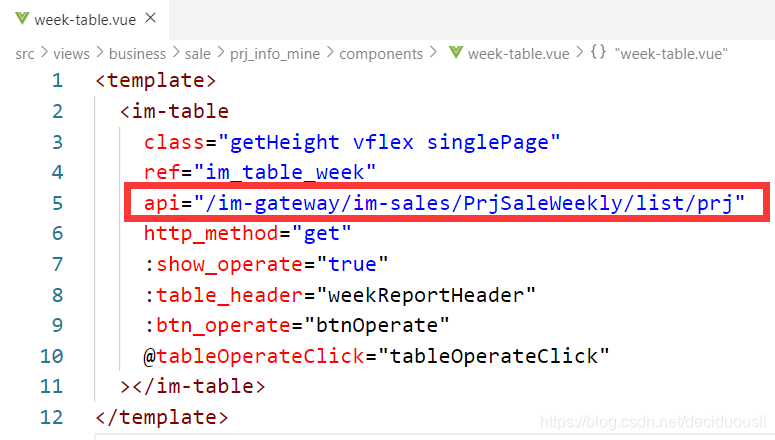775x440 pixels.
Task: Click the "btnOperate" value
Action: click(377, 325)
